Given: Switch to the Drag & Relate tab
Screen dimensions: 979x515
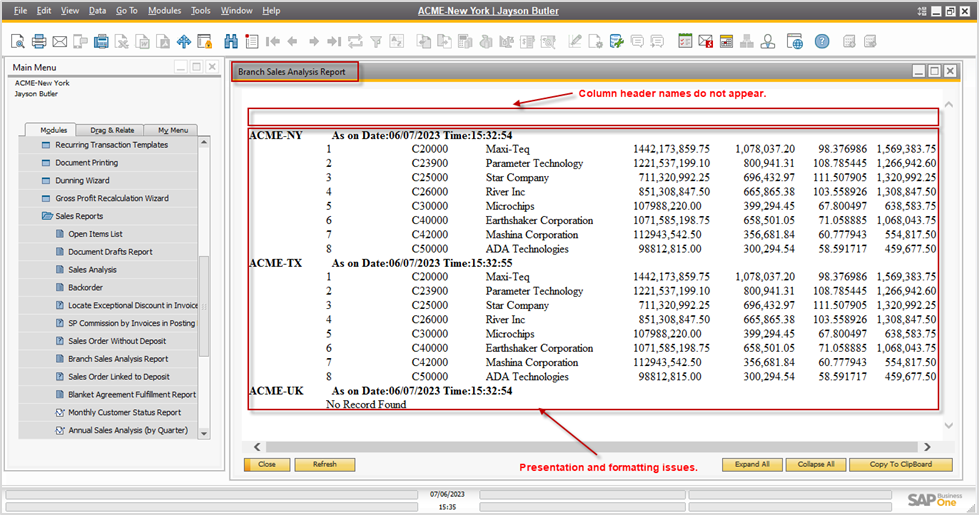Looking at the screenshot, I should click(111, 130).
